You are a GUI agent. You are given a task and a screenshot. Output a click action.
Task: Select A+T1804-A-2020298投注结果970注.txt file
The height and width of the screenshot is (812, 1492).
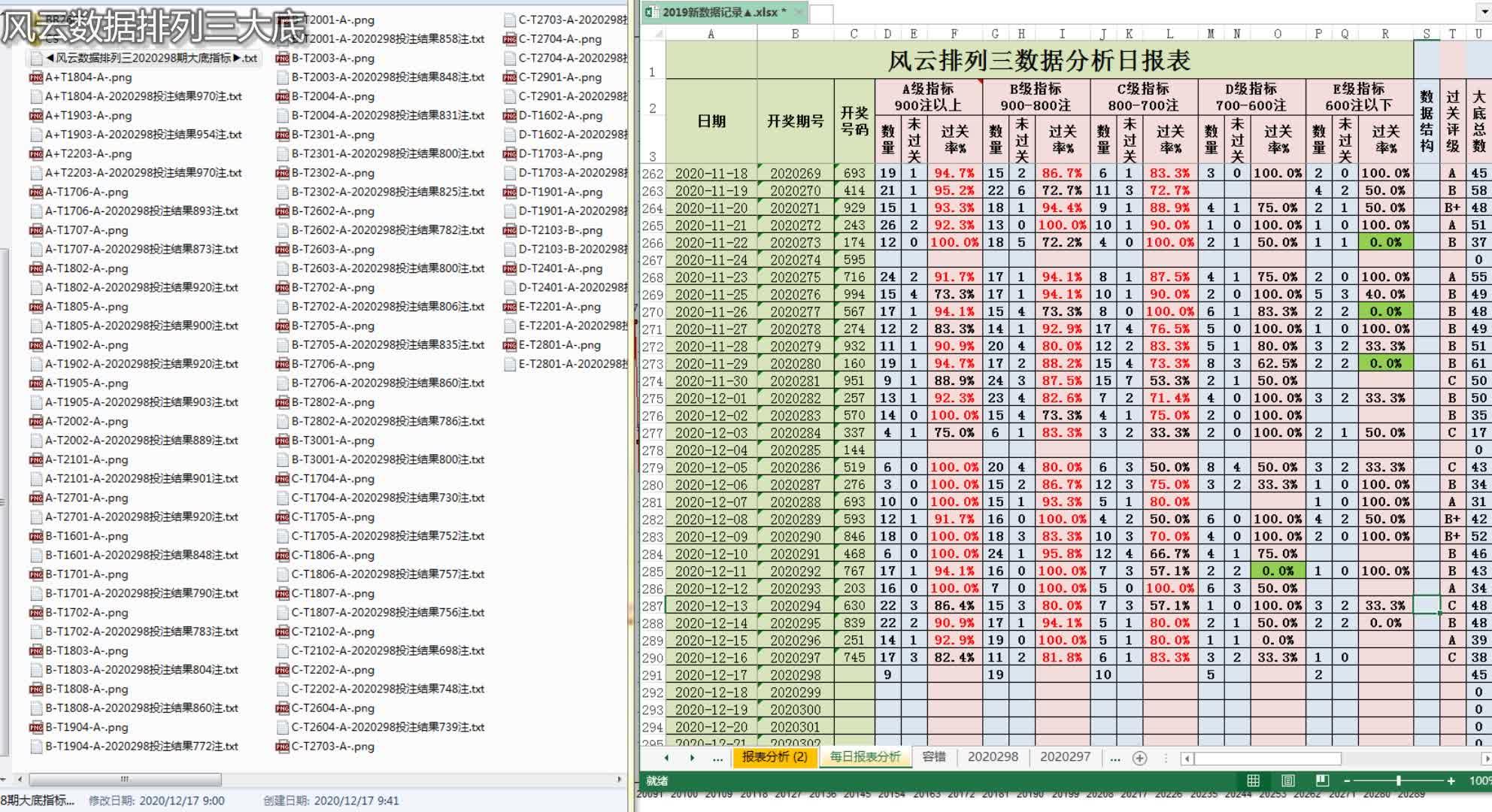tap(136, 96)
